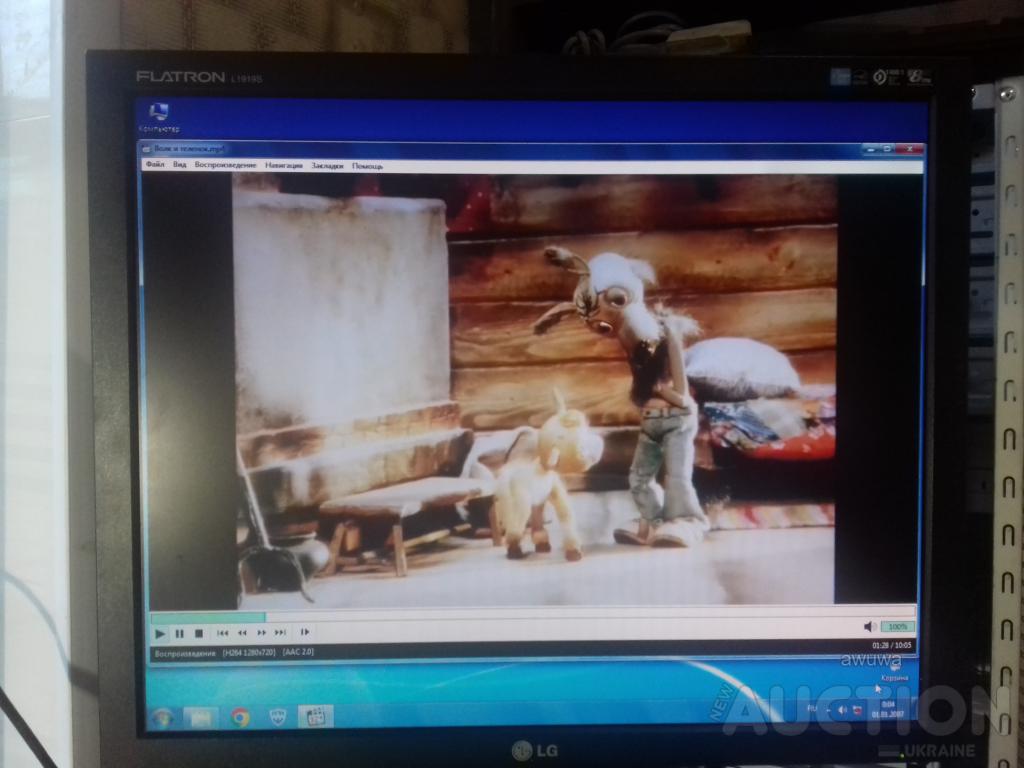Select the Компьютер desktop icon
The height and width of the screenshot is (768, 1024).
(159, 118)
